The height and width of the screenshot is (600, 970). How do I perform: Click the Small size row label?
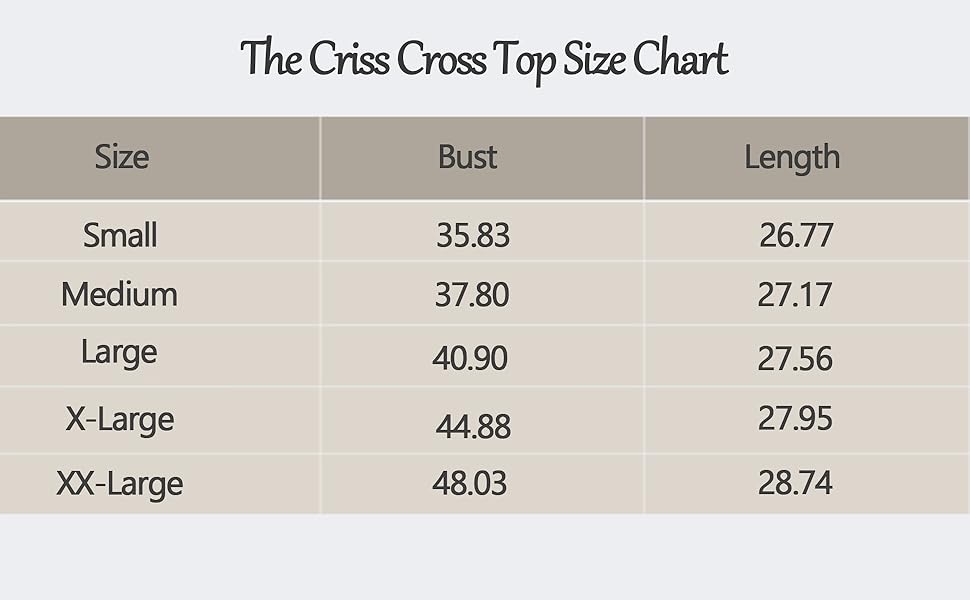click(x=120, y=235)
